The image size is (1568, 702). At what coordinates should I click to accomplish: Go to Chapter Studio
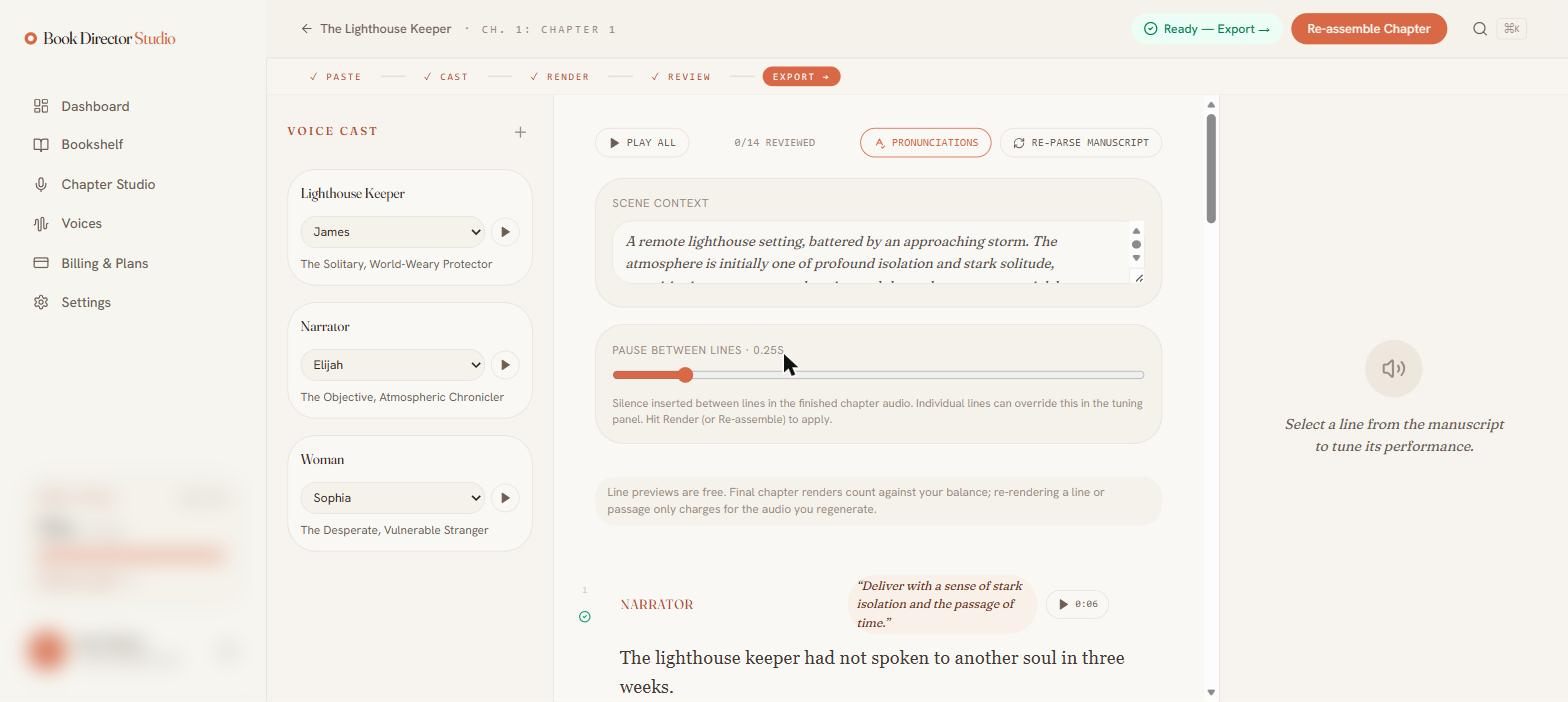[x=108, y=184]
